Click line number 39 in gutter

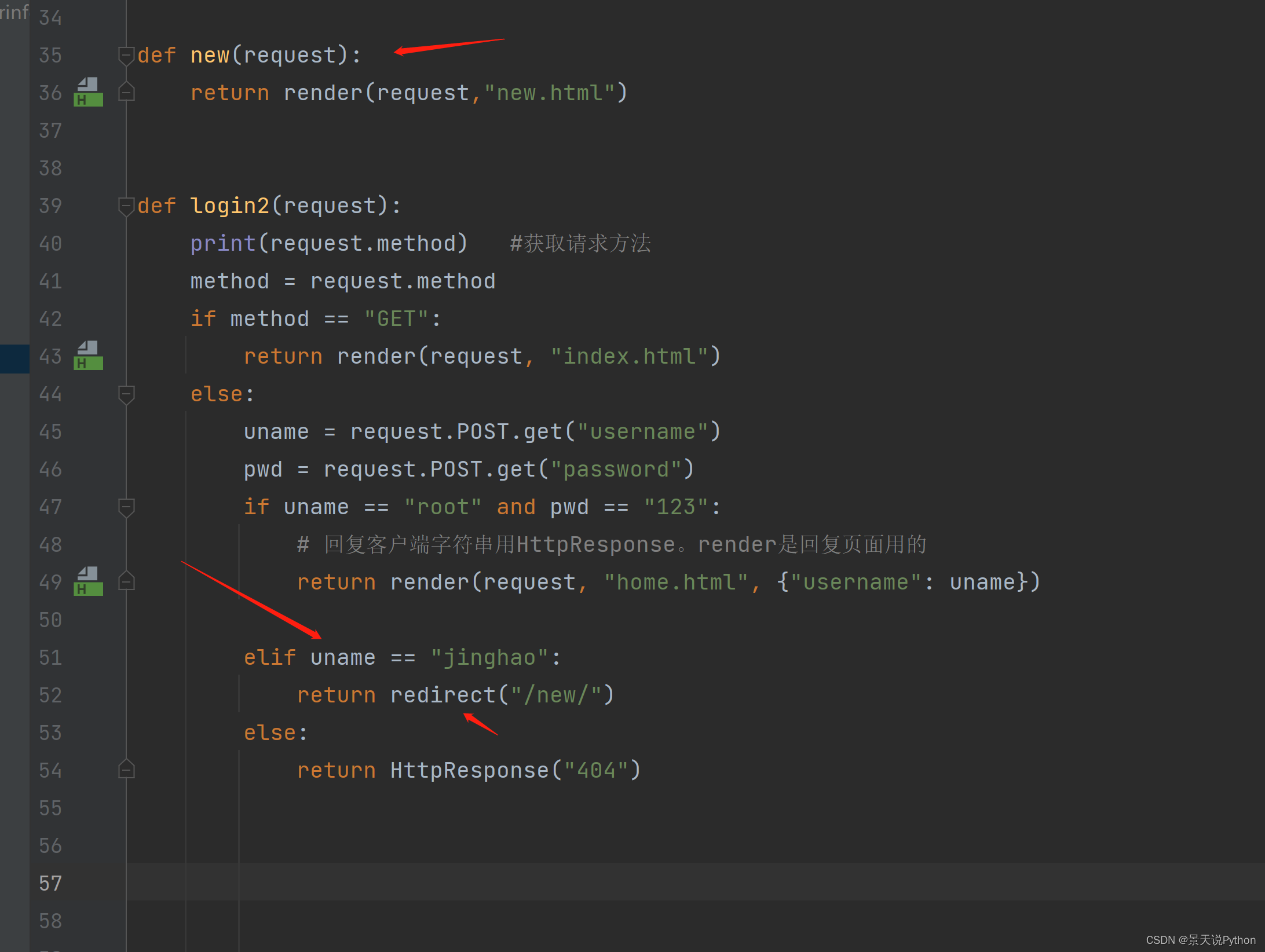[50, 206]
